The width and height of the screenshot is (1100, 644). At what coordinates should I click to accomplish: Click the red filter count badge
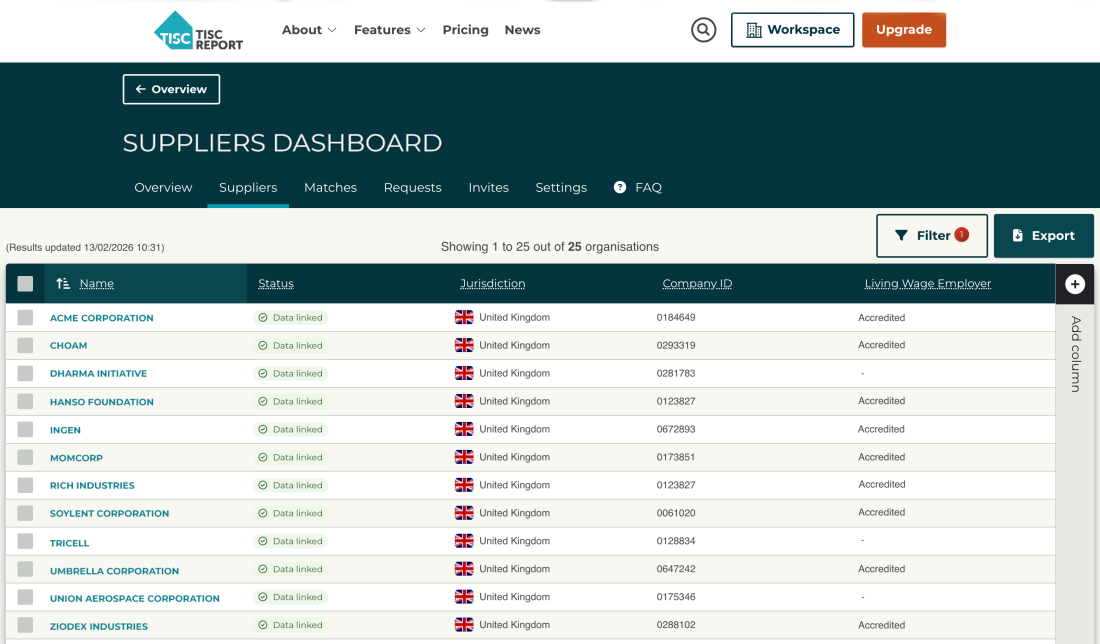click(961, 235)
